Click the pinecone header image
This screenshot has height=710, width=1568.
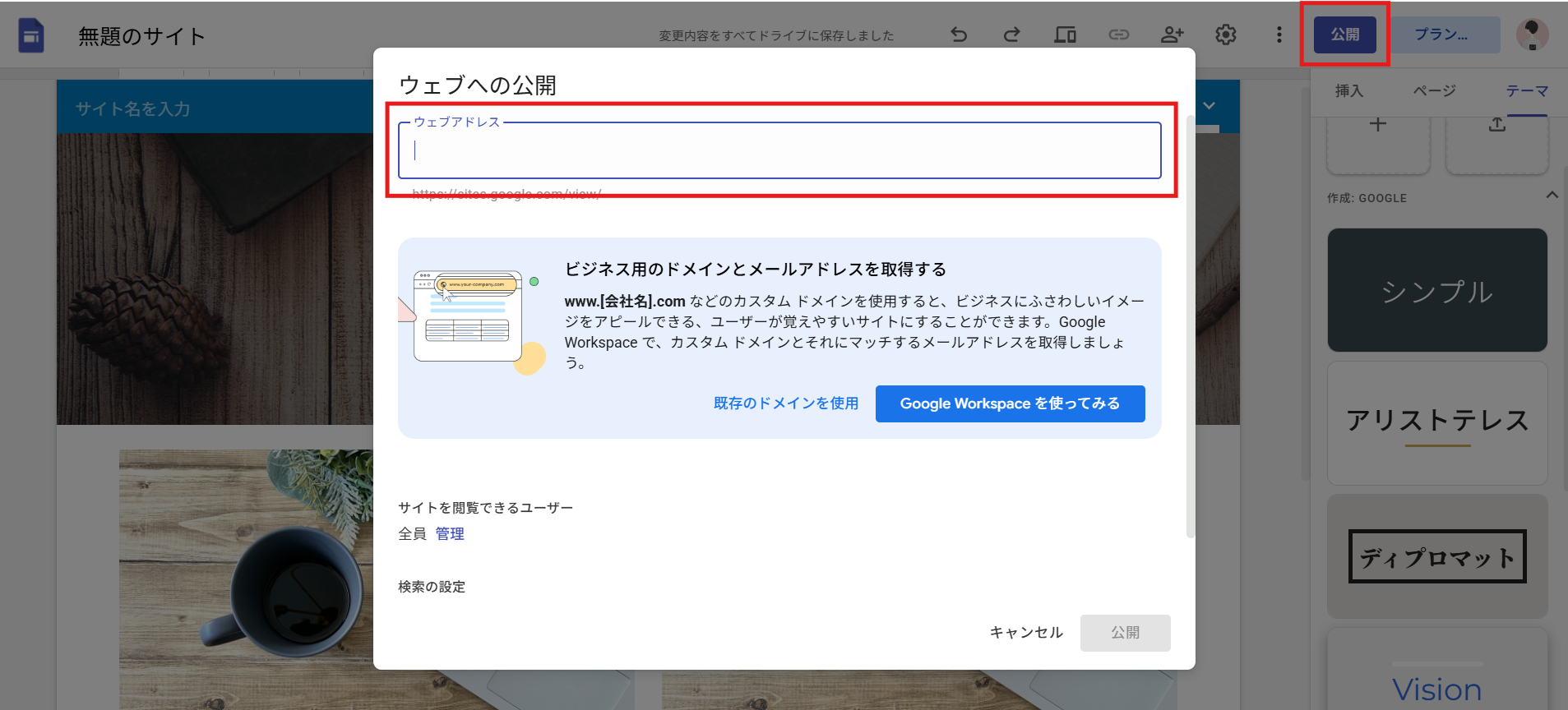pos(215,279)
